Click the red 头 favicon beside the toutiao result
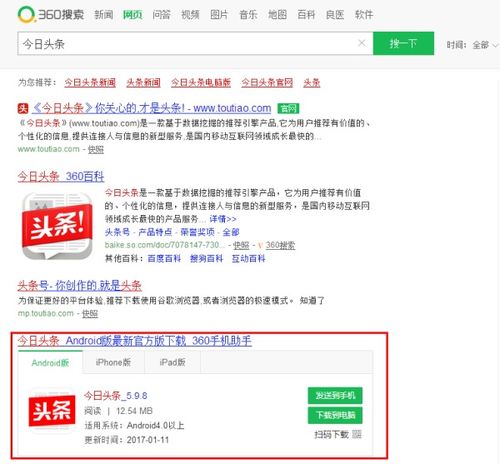500x464 pixels. (x=23, y=108)
